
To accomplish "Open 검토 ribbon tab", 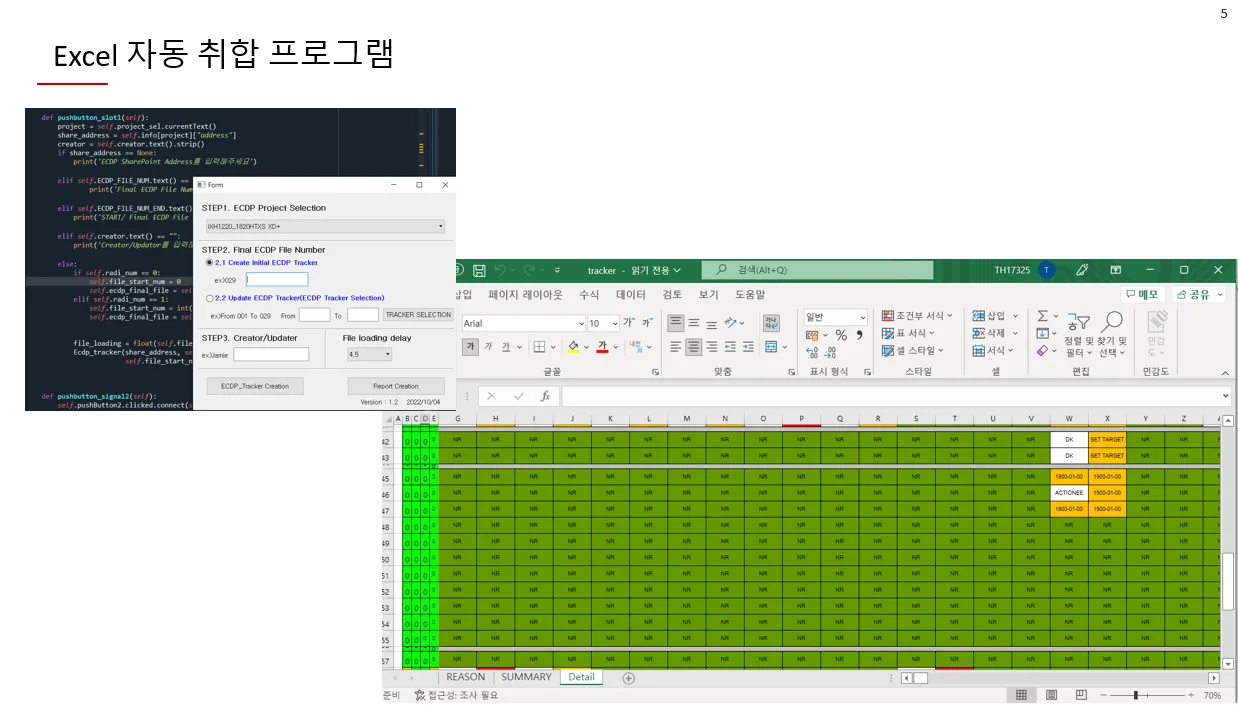I will coord(672,295).
